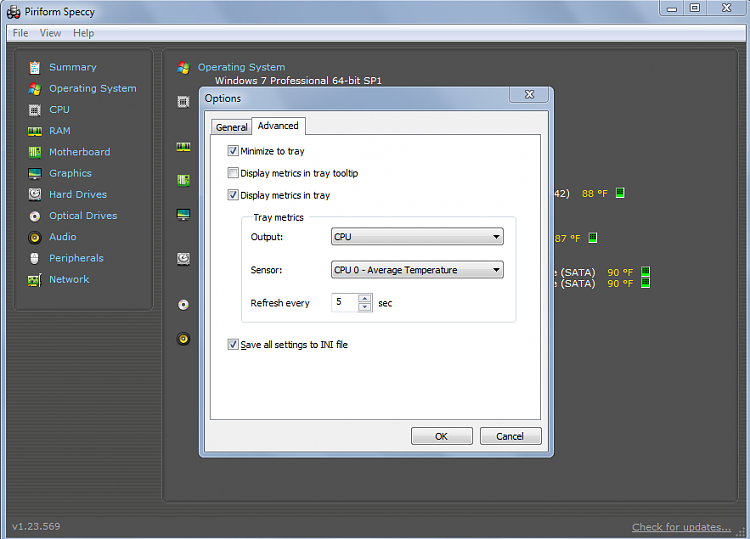
Task: Click the Audio speaker icon in sidebar
Action: coord(34,237)
